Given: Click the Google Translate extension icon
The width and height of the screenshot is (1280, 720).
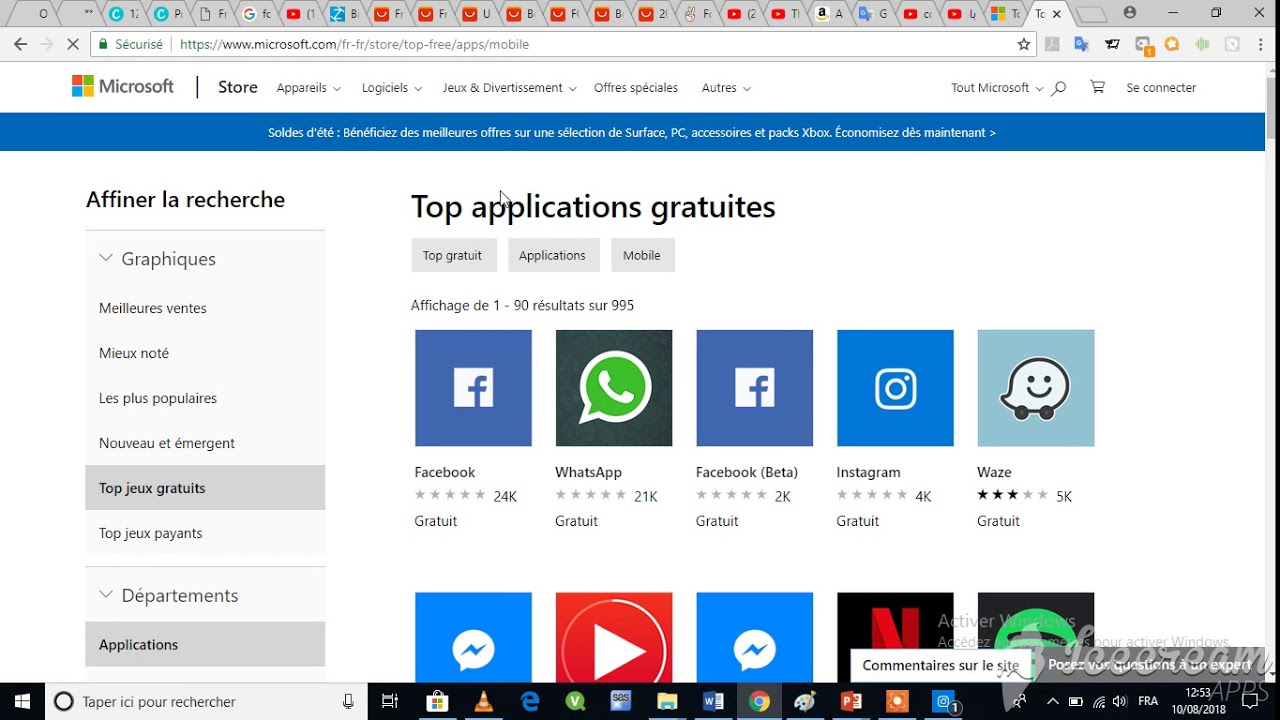Looking at the screenshot, I should point(1081,44).
